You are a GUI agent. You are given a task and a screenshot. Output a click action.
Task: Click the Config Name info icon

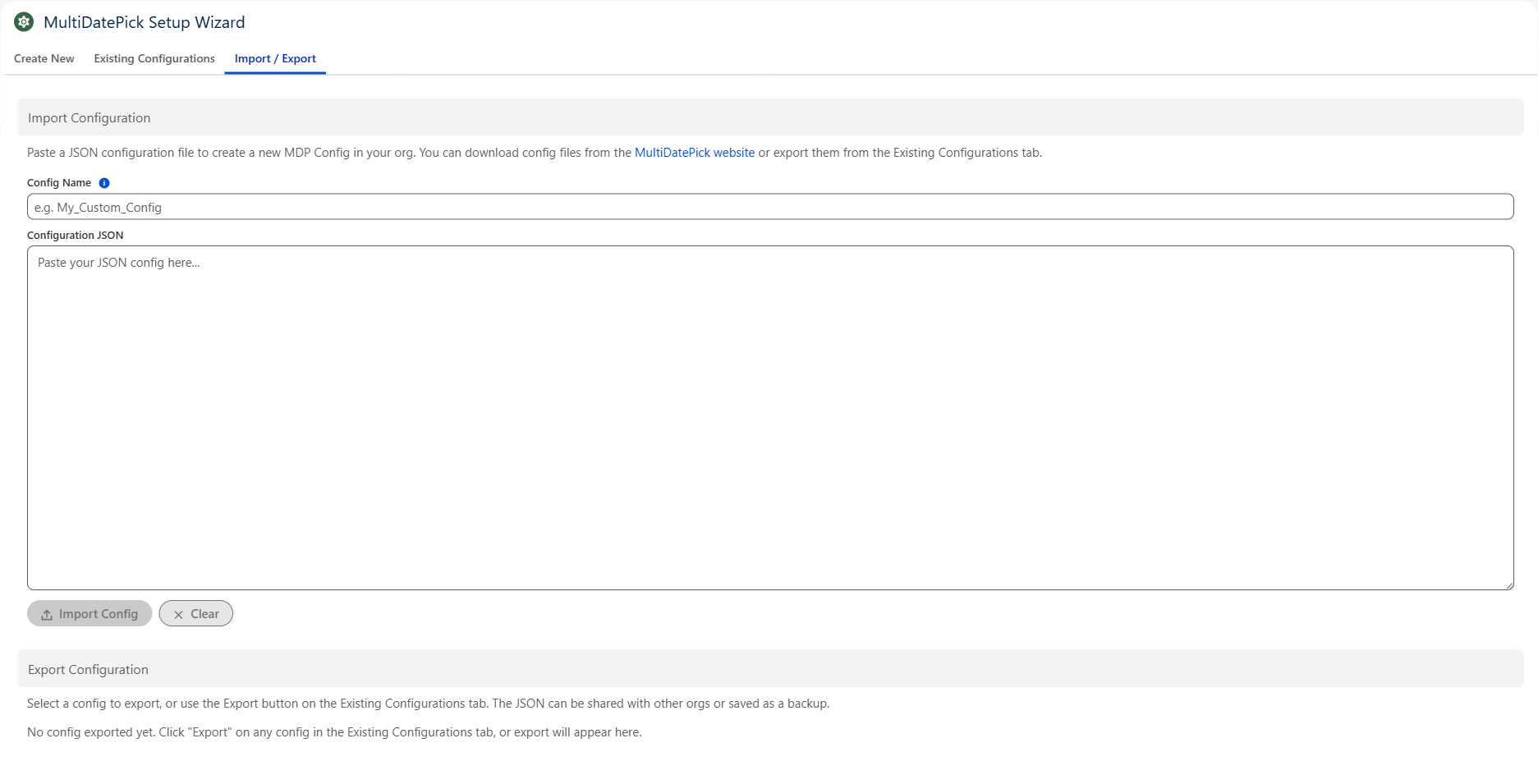[x=104, y=183]
